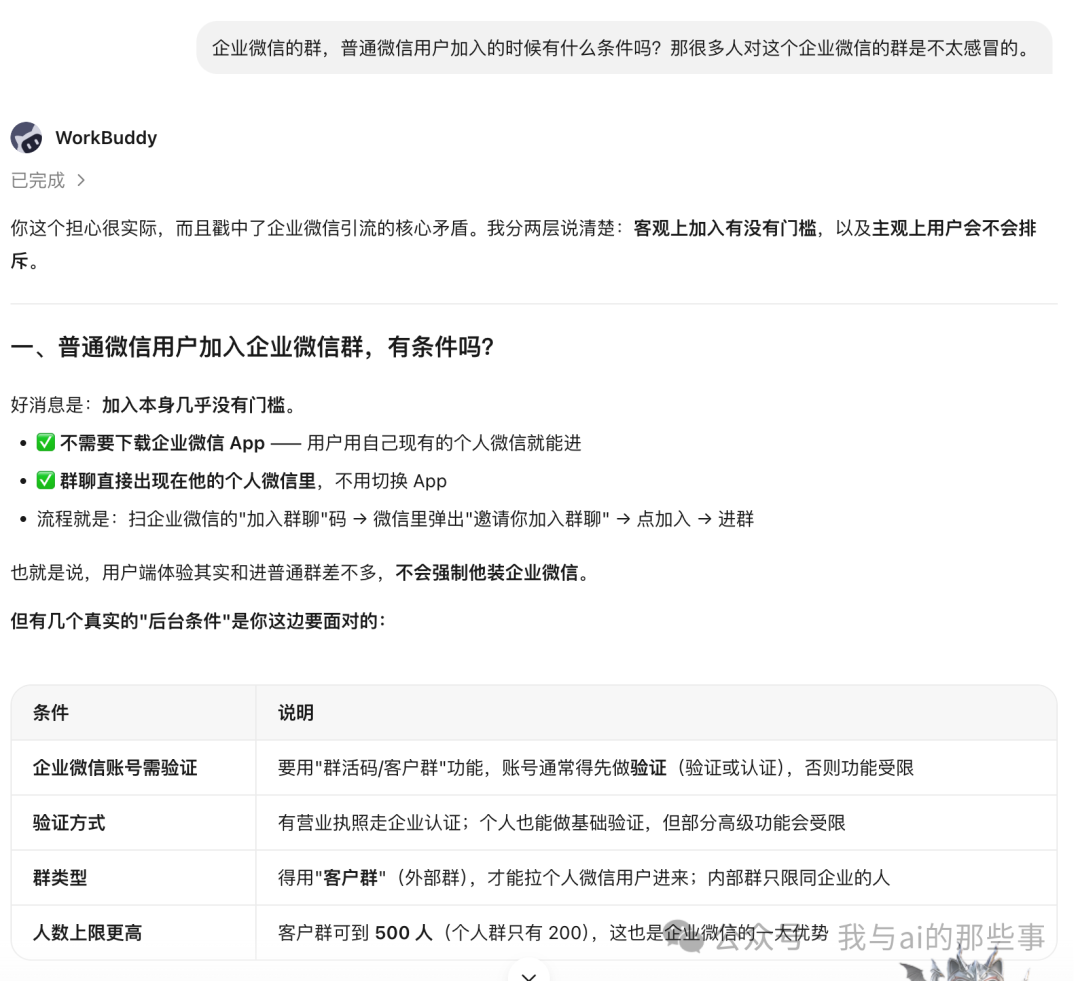Click the 已完成 status text
The image size is (1080, 981).
[x=38, y=180]
